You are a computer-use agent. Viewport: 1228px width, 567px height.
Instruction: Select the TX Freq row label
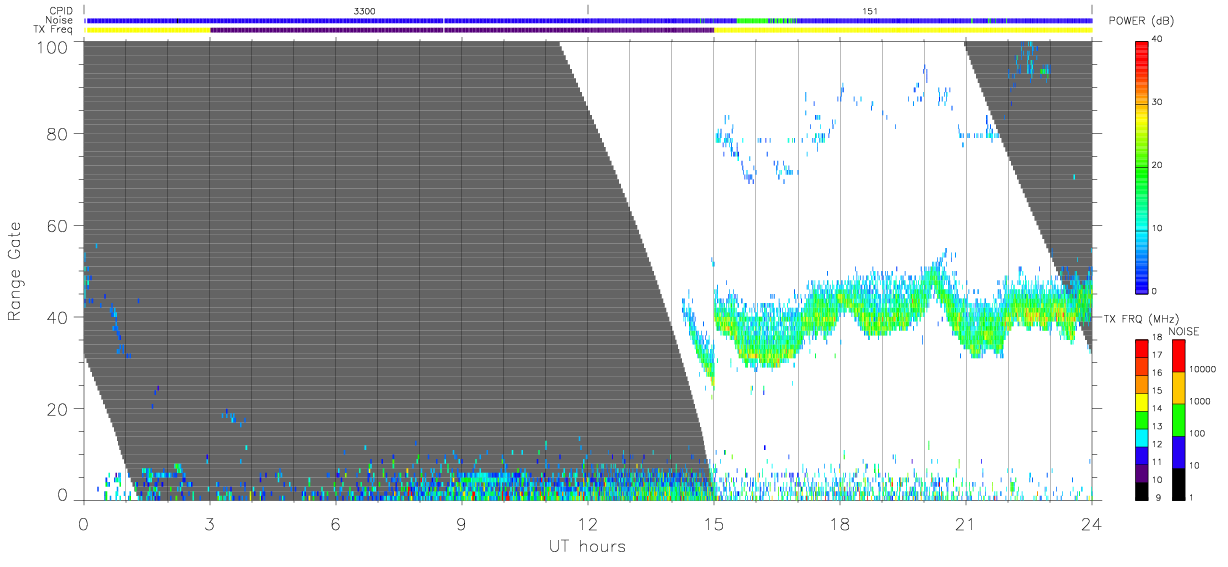tap(54, 29)
